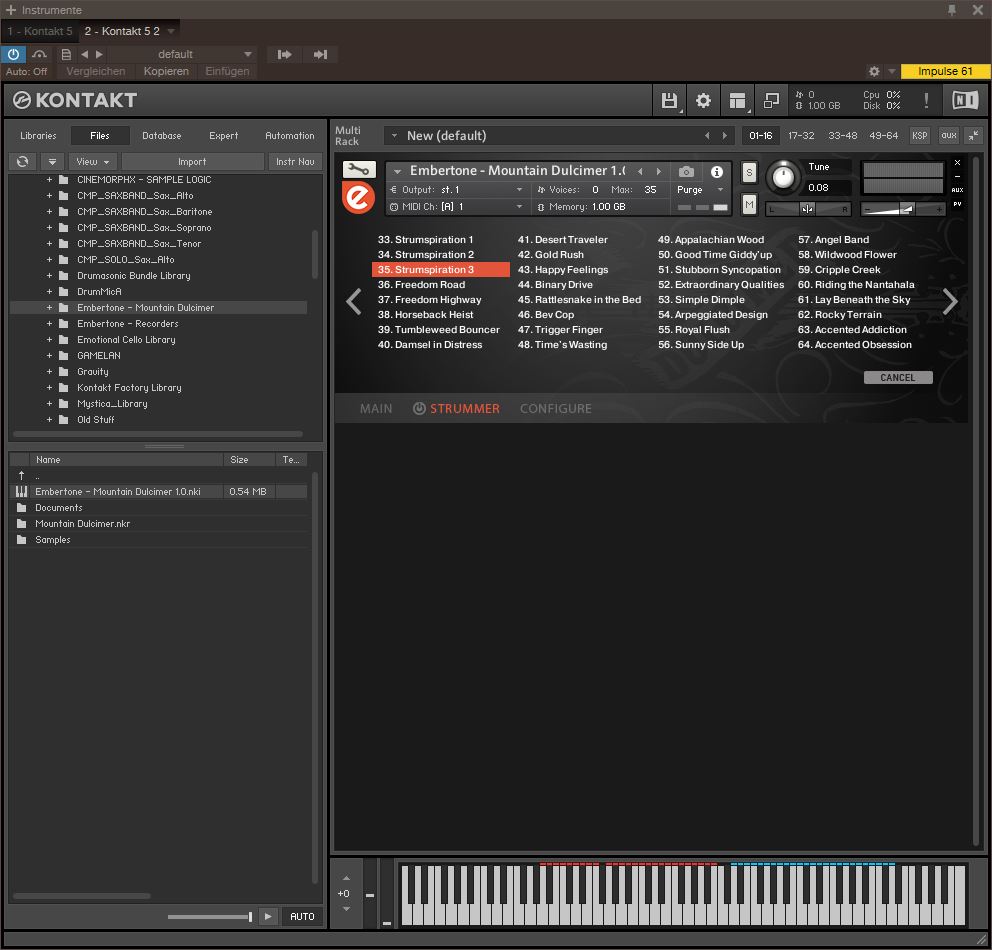
Task: Mute the Mountain Dulcimer instrument
Action: [749, 204]
